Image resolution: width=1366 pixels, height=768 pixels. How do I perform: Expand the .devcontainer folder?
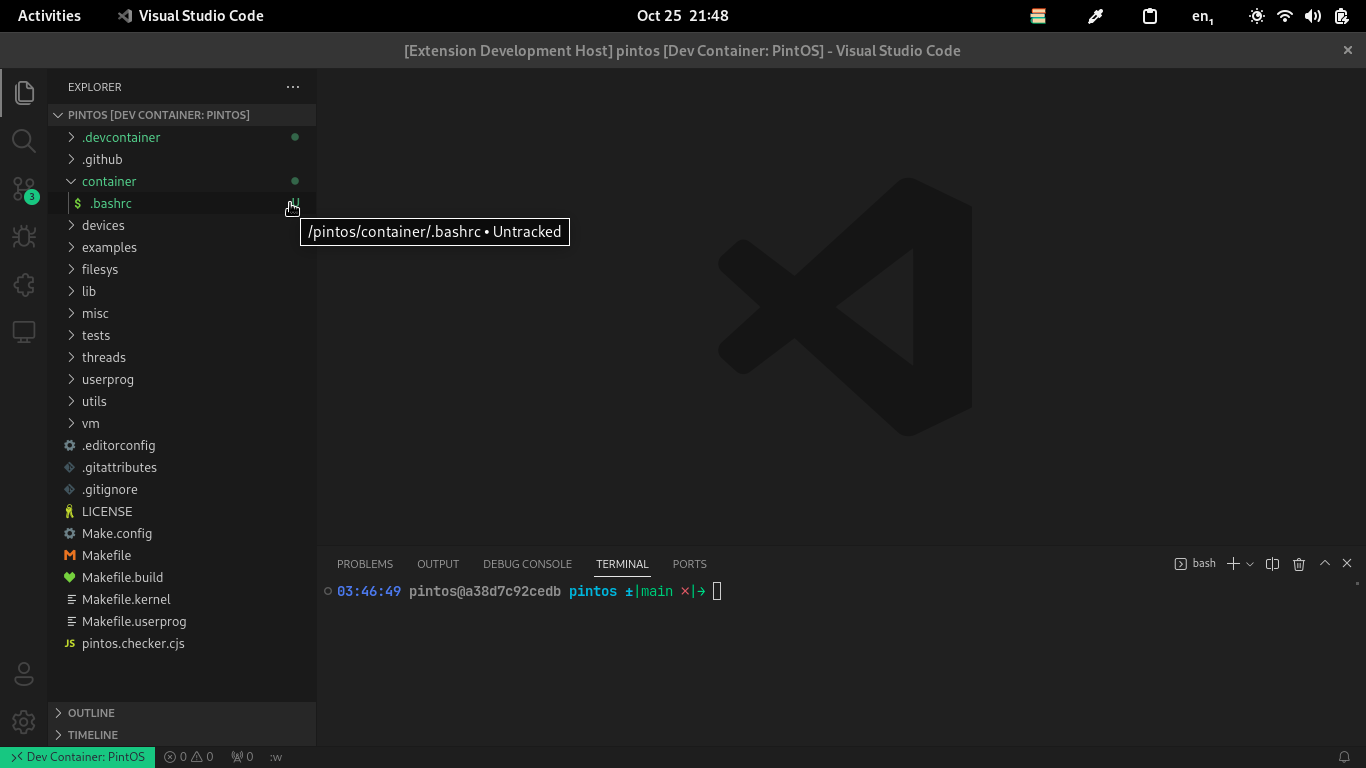tap(182, 137)
